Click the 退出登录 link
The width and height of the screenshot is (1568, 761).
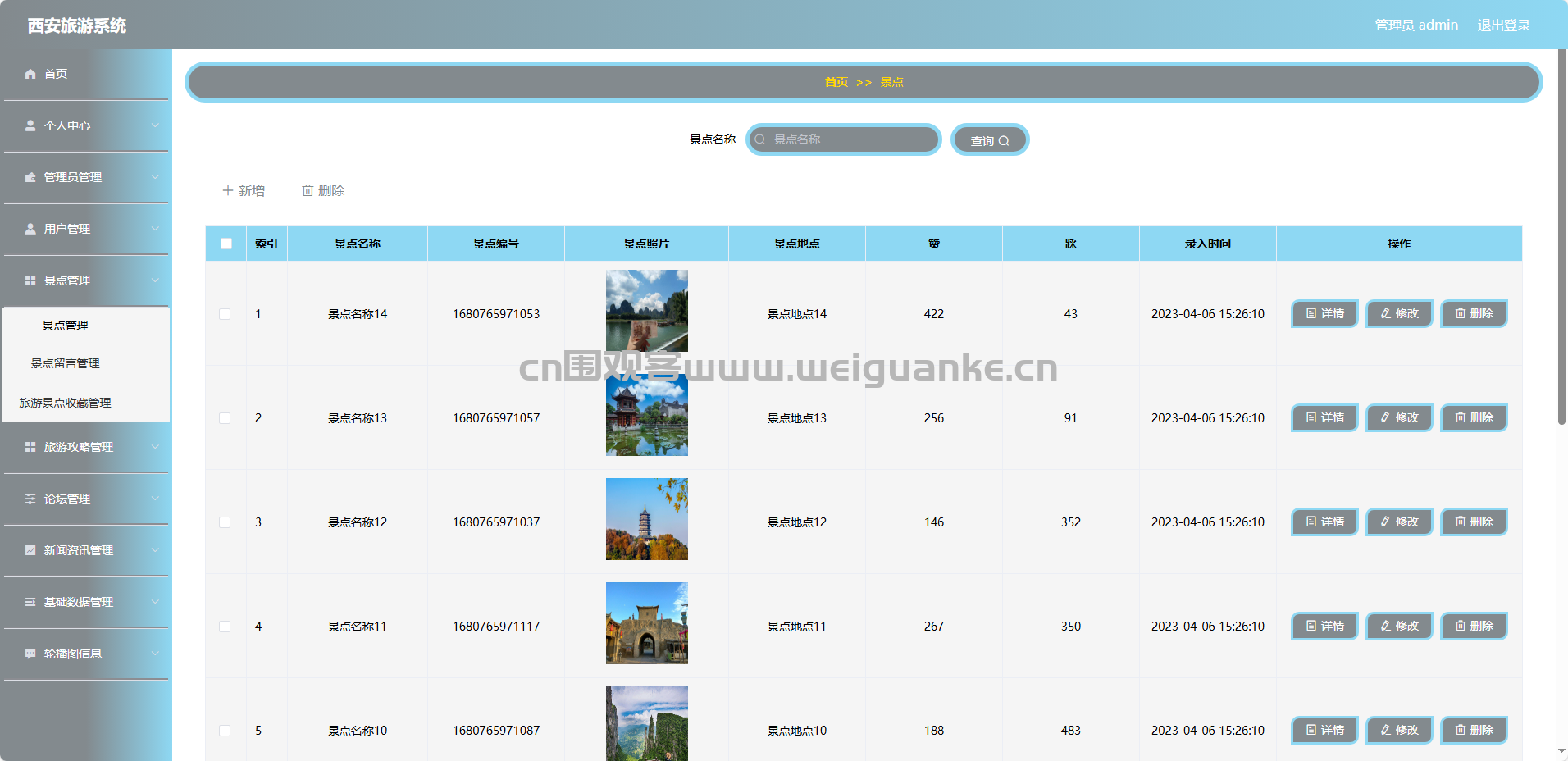pos(1504,25)
